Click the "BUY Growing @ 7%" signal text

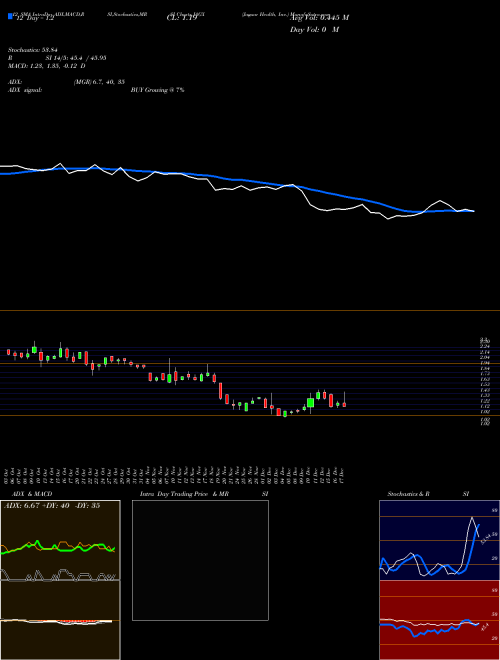point(157,90)
